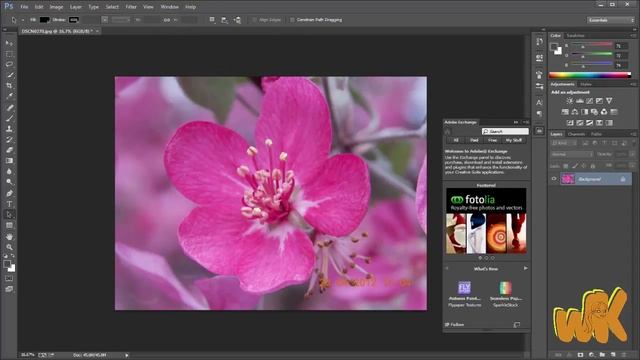Viewport: 640px width, 360px height.
Task: Open the Color panel flyout menu
Action: [633, 36]
